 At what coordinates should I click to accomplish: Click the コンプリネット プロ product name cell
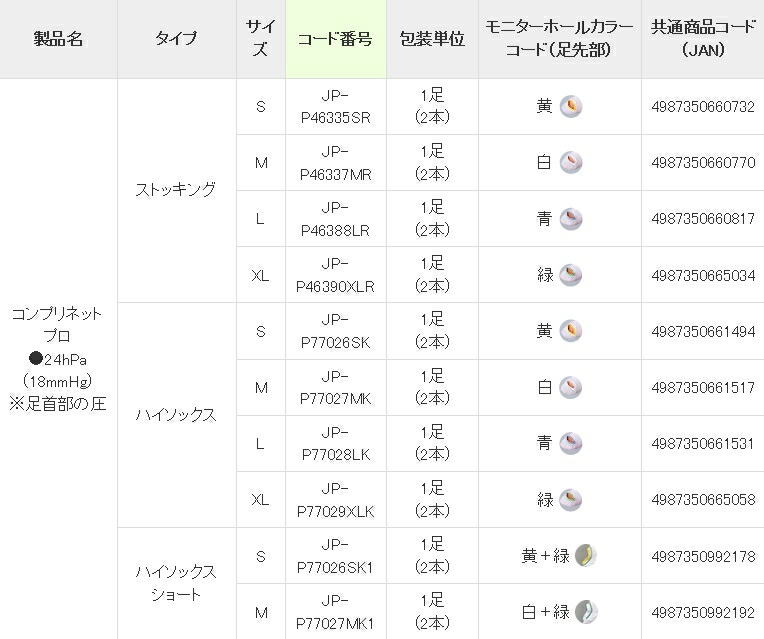click(x=57, y=359)
